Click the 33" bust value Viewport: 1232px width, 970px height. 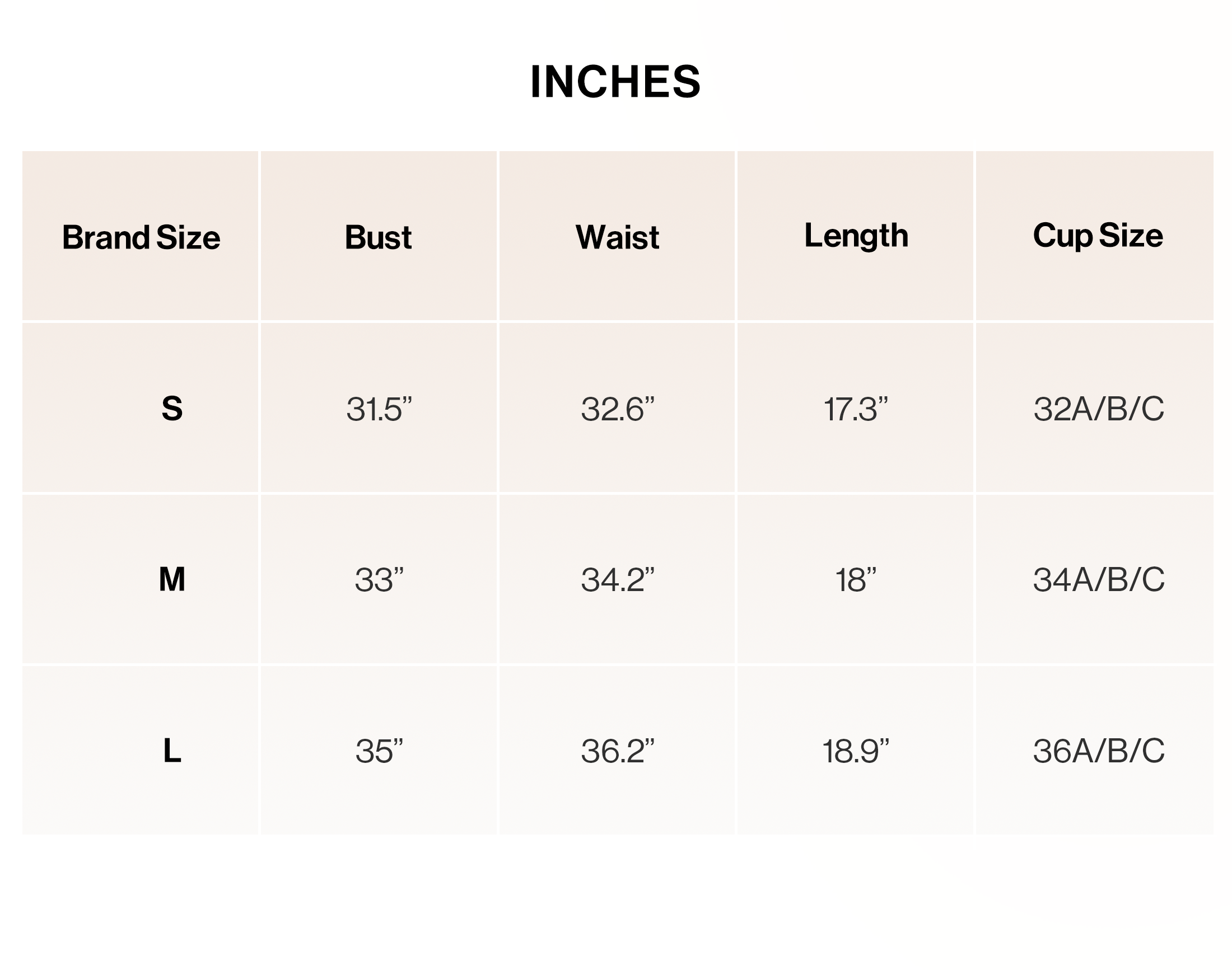[x=379, y=580]
